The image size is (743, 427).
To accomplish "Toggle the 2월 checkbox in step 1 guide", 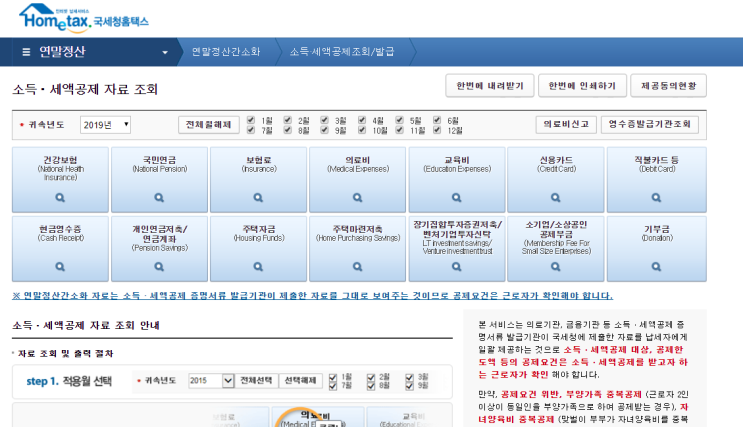I will [371, 378].
